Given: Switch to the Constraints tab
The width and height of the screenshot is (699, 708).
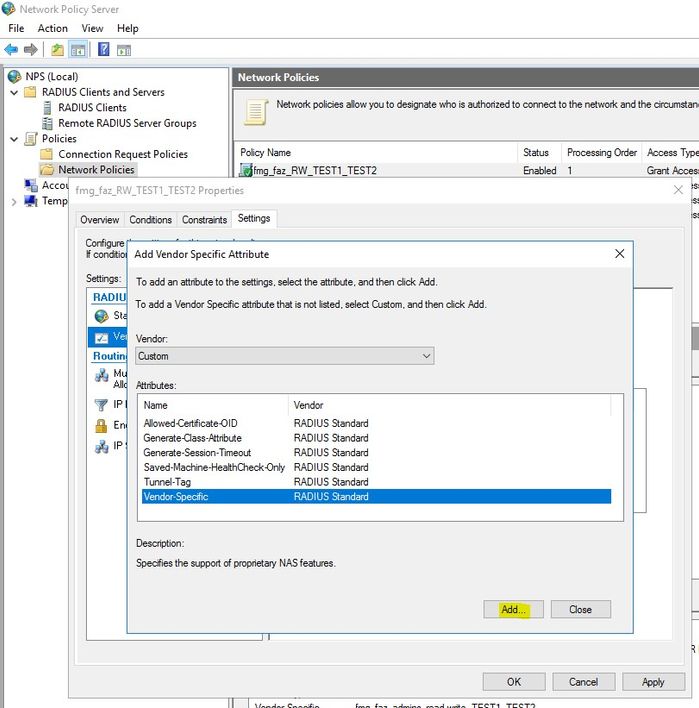Looking at the screenshot, I should pyautogui.click(x=204, y=219).
